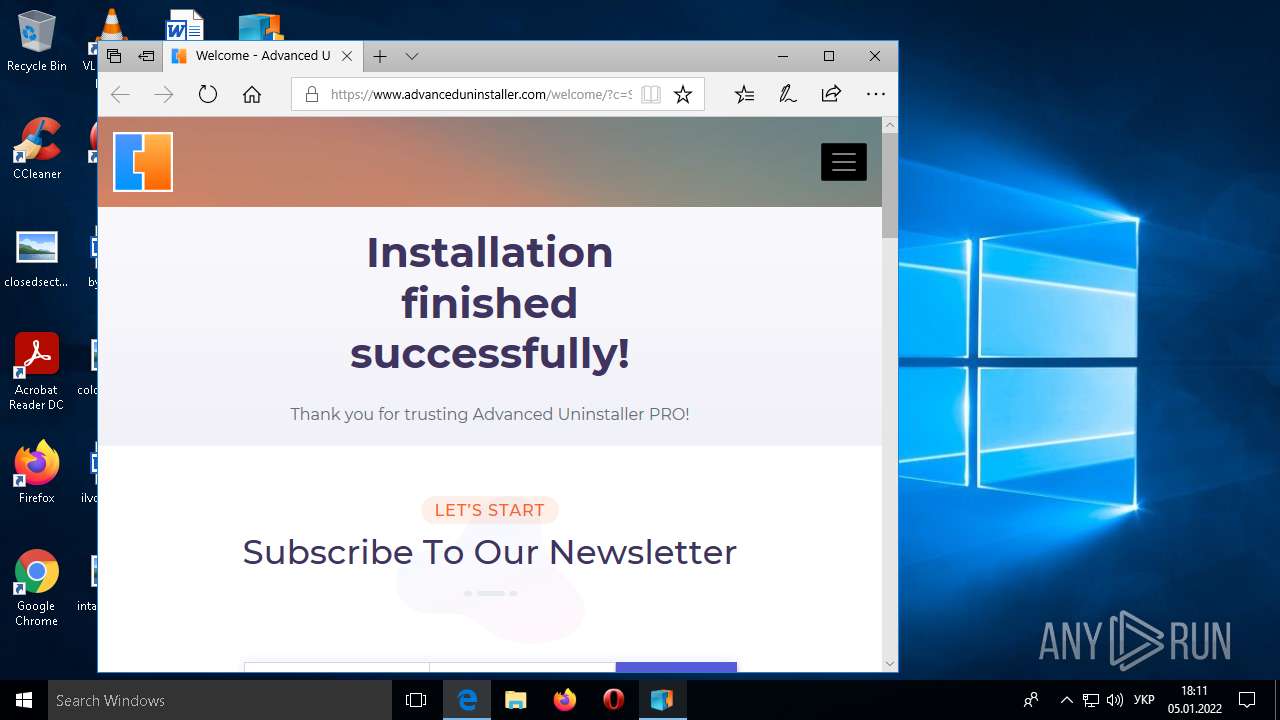Launch Google Chrome desktop shortcut
Viewport: 1280px width, 720px height.
37,588
